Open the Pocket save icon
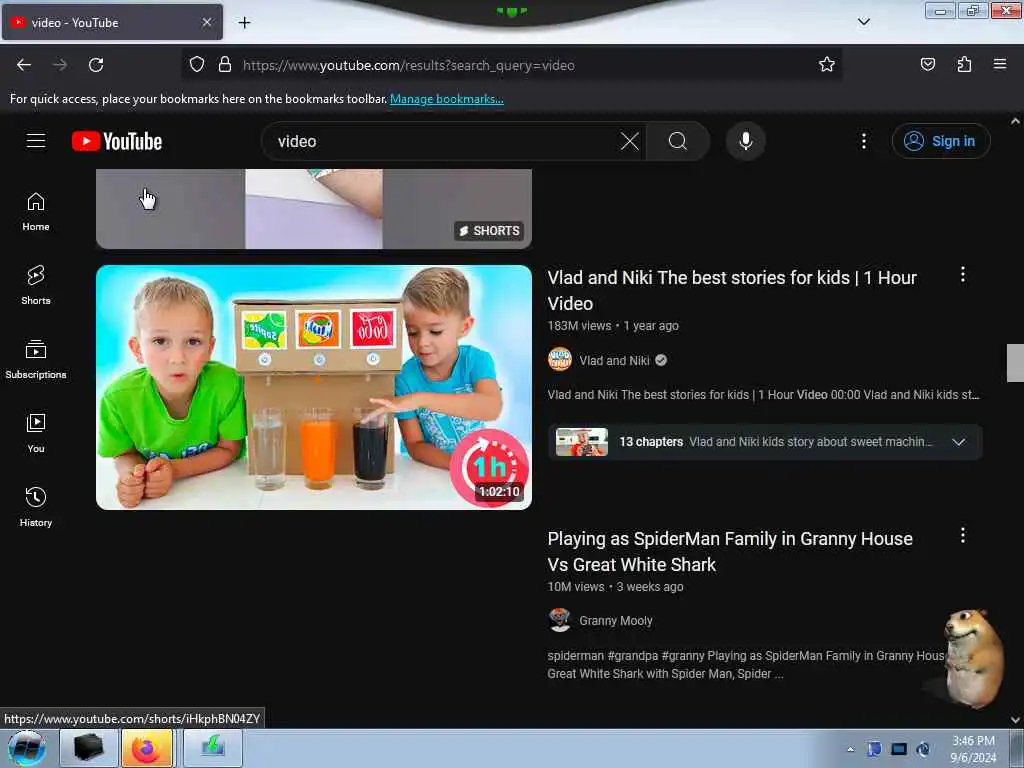 point(927,65)
